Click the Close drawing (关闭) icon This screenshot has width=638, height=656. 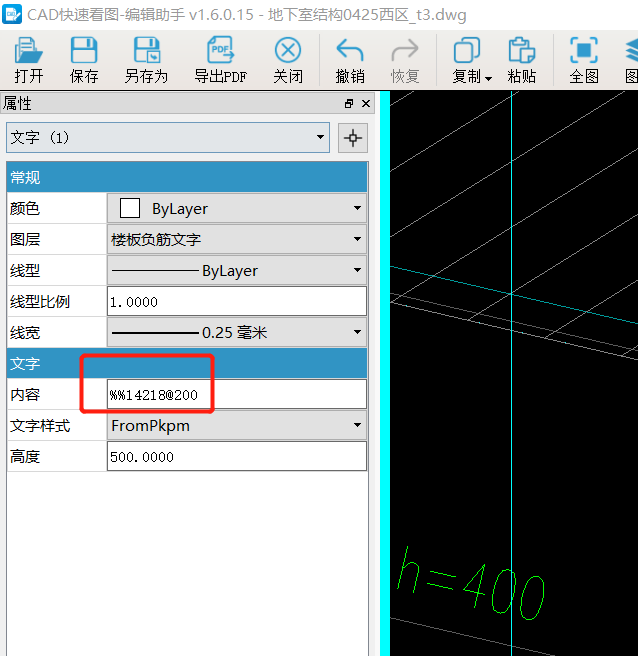click(x=288, y=52)
